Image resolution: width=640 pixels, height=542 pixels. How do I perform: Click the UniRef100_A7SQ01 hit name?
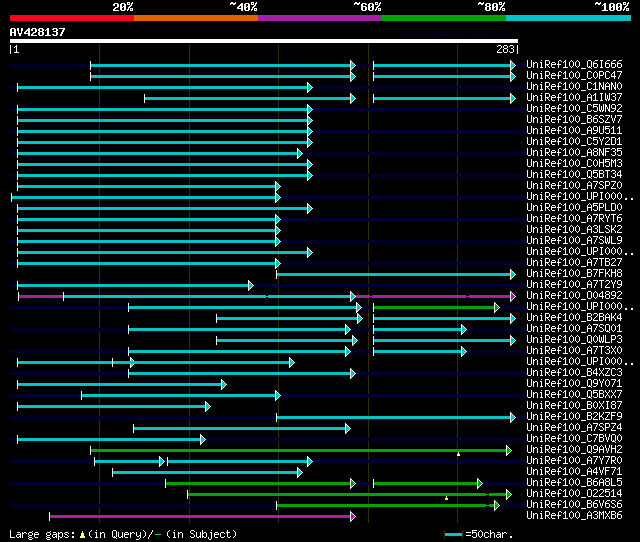pos(574,329)
